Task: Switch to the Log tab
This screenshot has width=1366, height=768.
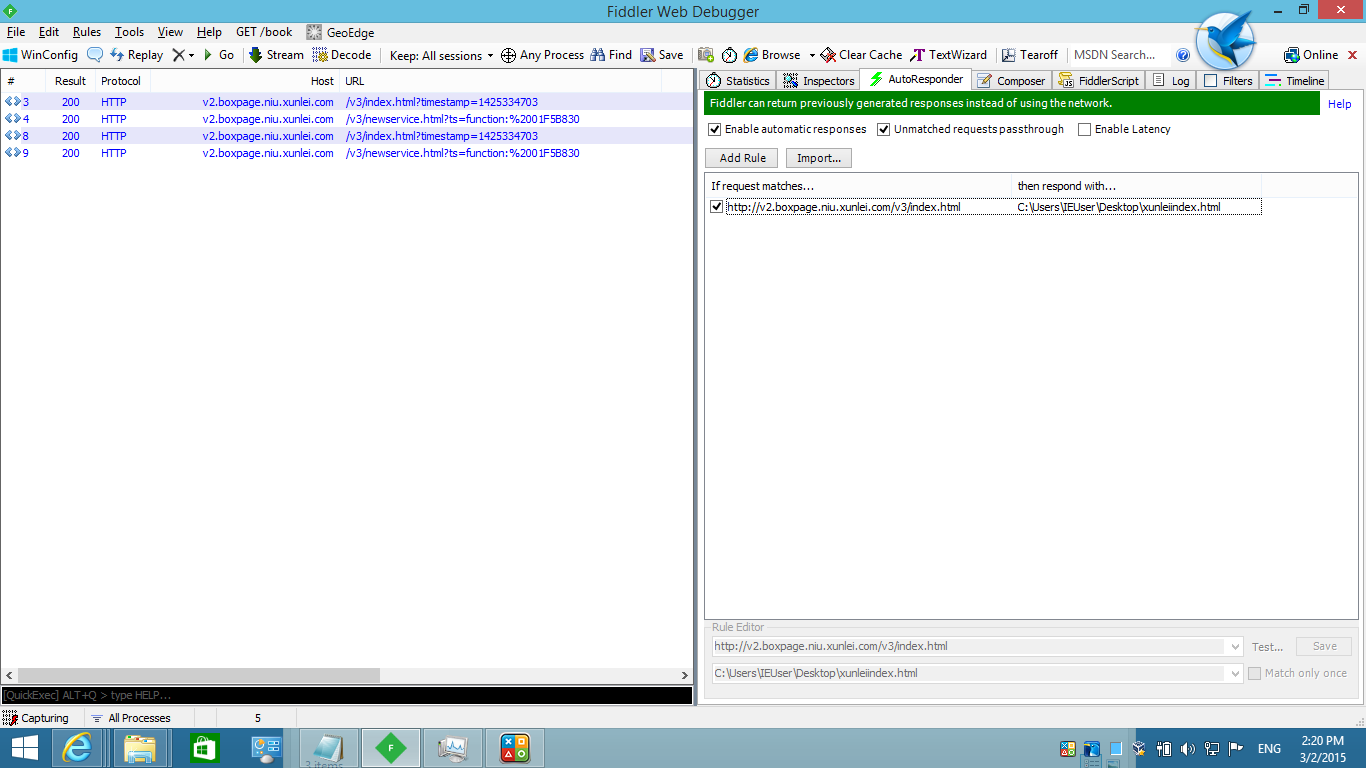Action: point(1171,81)
